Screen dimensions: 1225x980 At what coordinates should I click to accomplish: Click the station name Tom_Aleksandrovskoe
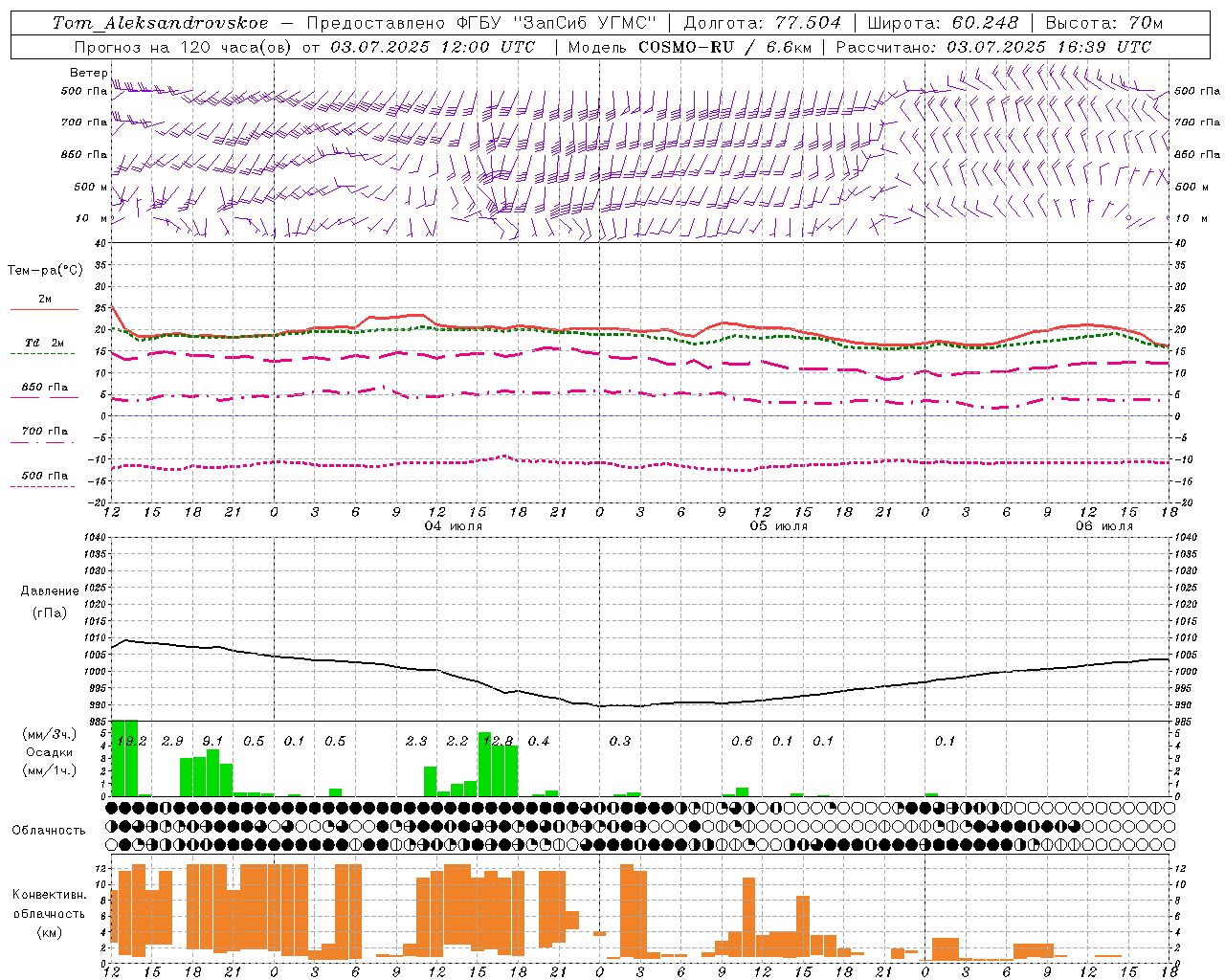click(x=160, y=23)
